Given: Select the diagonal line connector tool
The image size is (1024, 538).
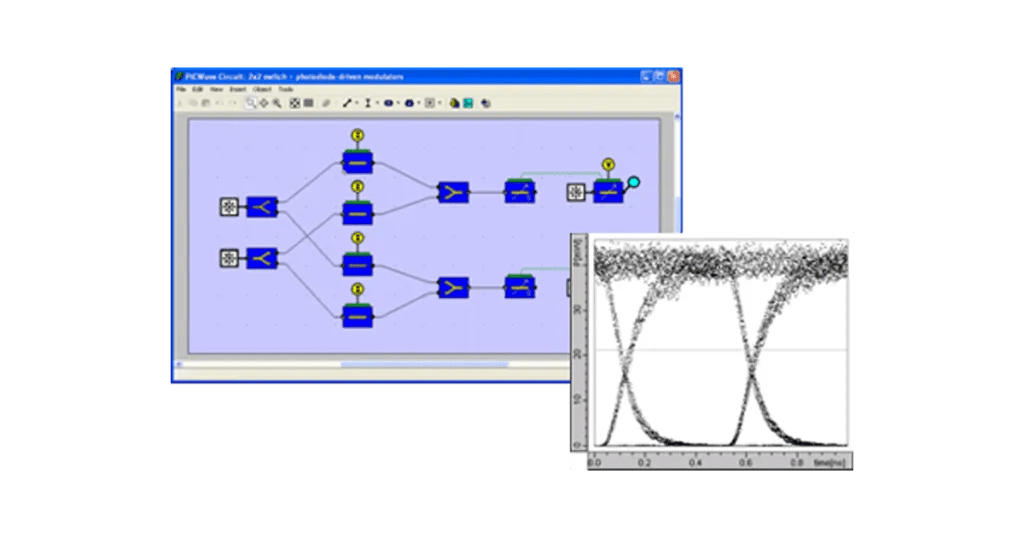Looking at the screenshot, I should tap(347, 103).
